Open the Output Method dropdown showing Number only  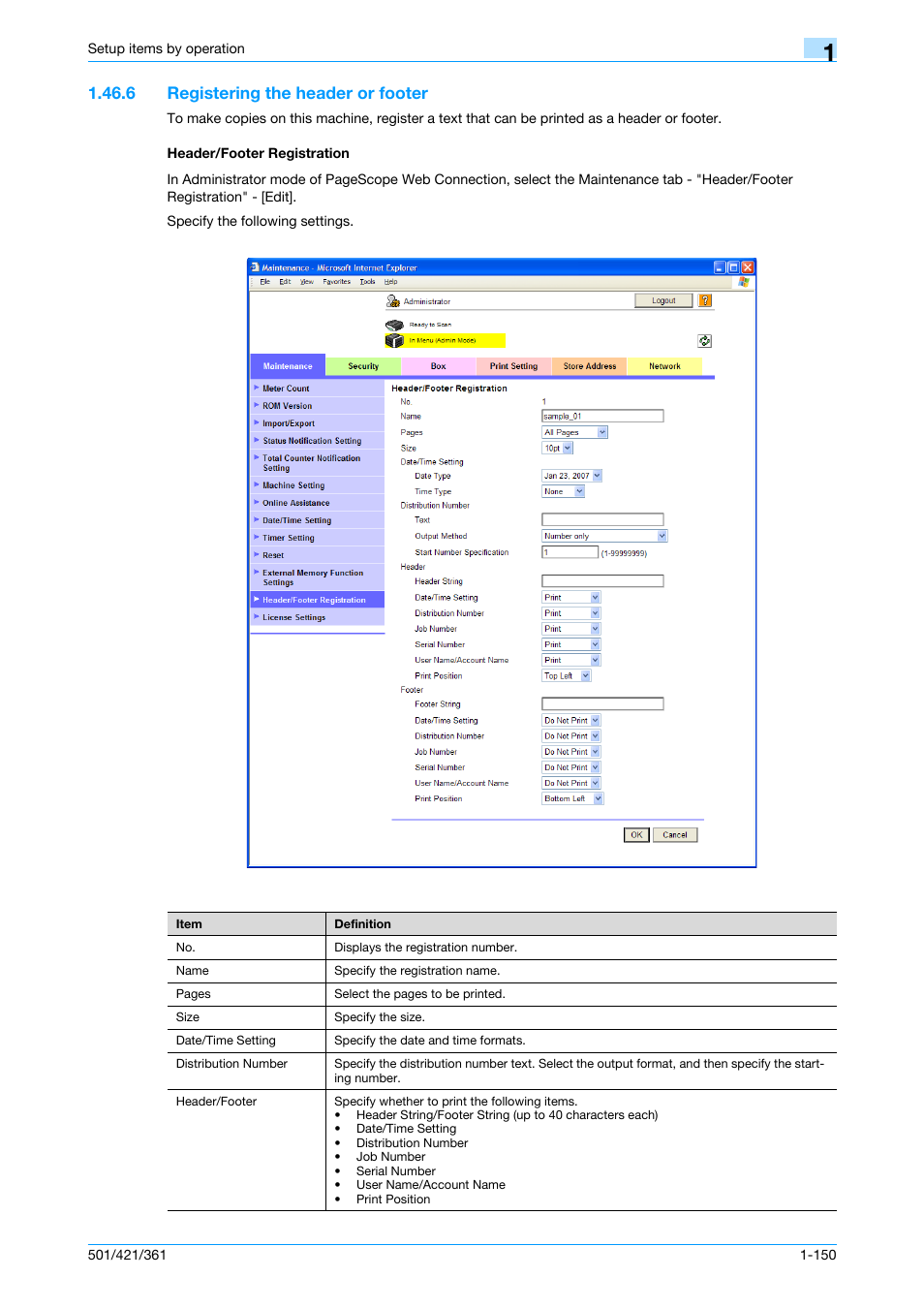pyautogui.click(x=605, y=536)
